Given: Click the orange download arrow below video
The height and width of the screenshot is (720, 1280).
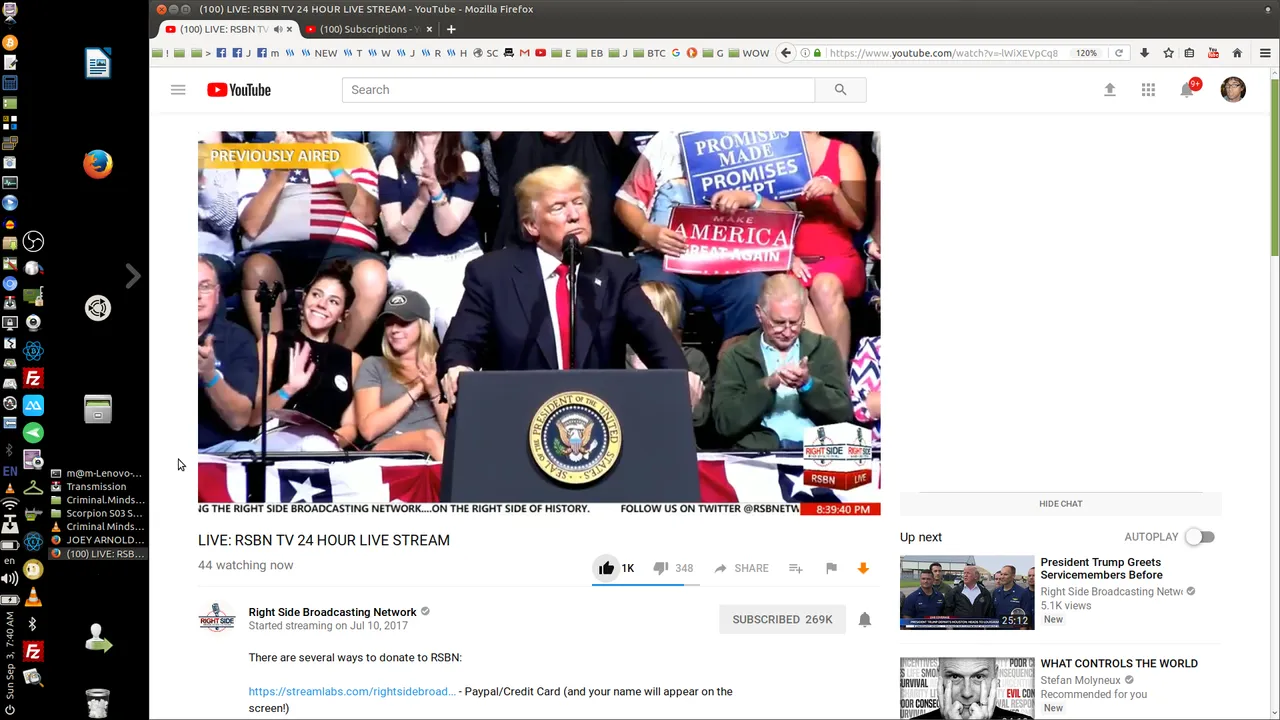Looking at the screenshot, I should tap(863, 568).
